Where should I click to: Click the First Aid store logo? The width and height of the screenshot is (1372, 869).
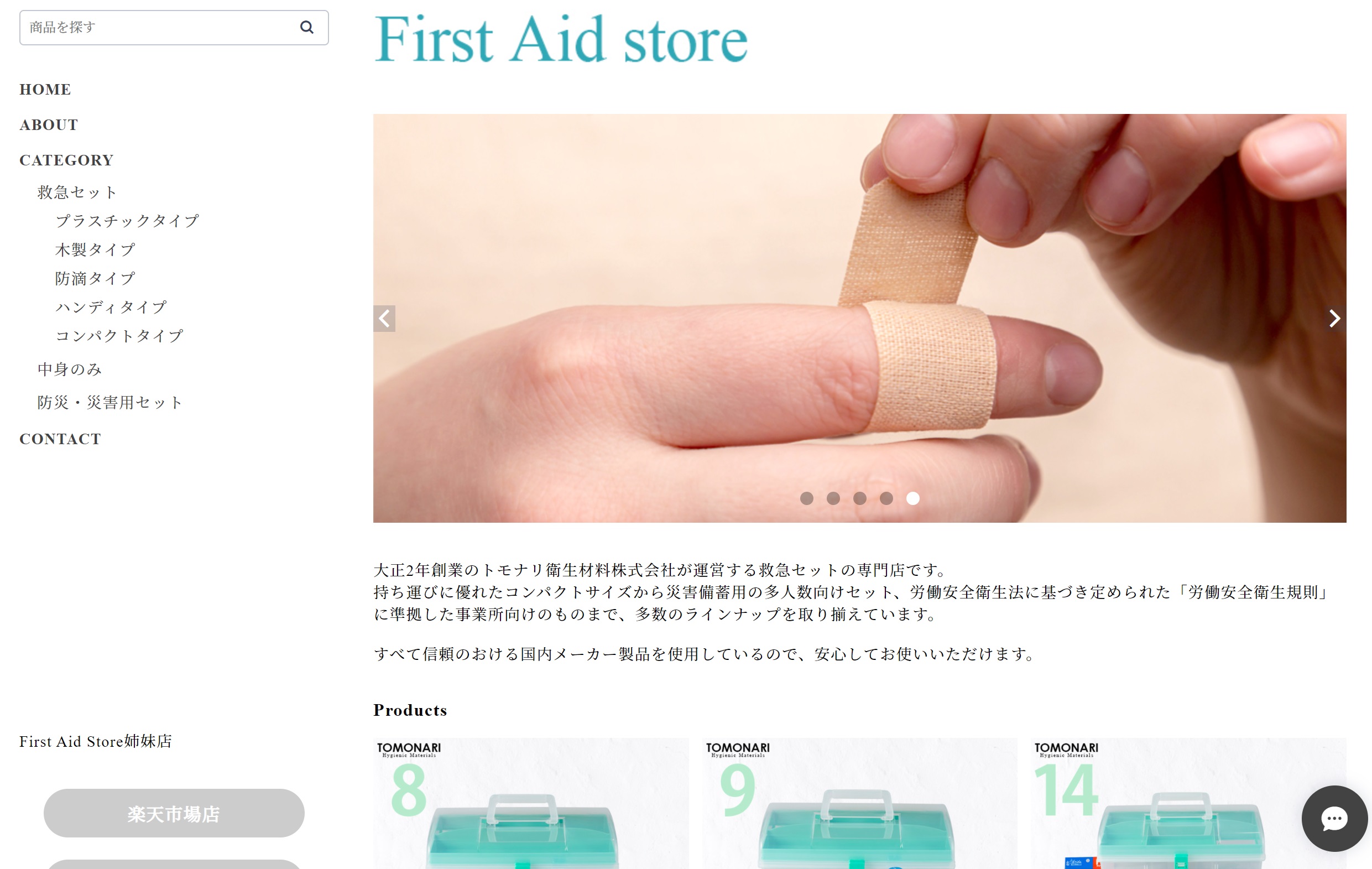click(x=561, y=39)
